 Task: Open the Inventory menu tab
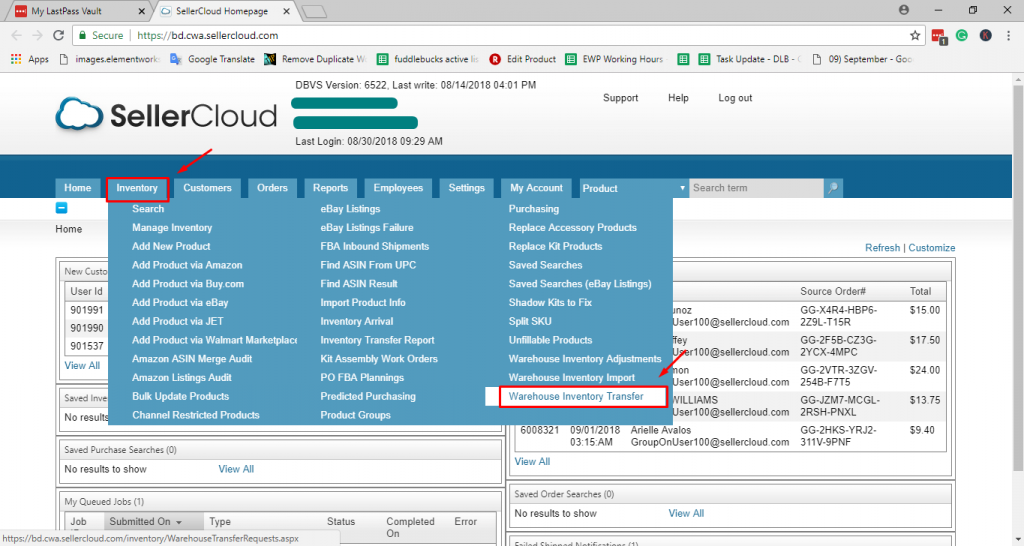click(x=137, y=188)
